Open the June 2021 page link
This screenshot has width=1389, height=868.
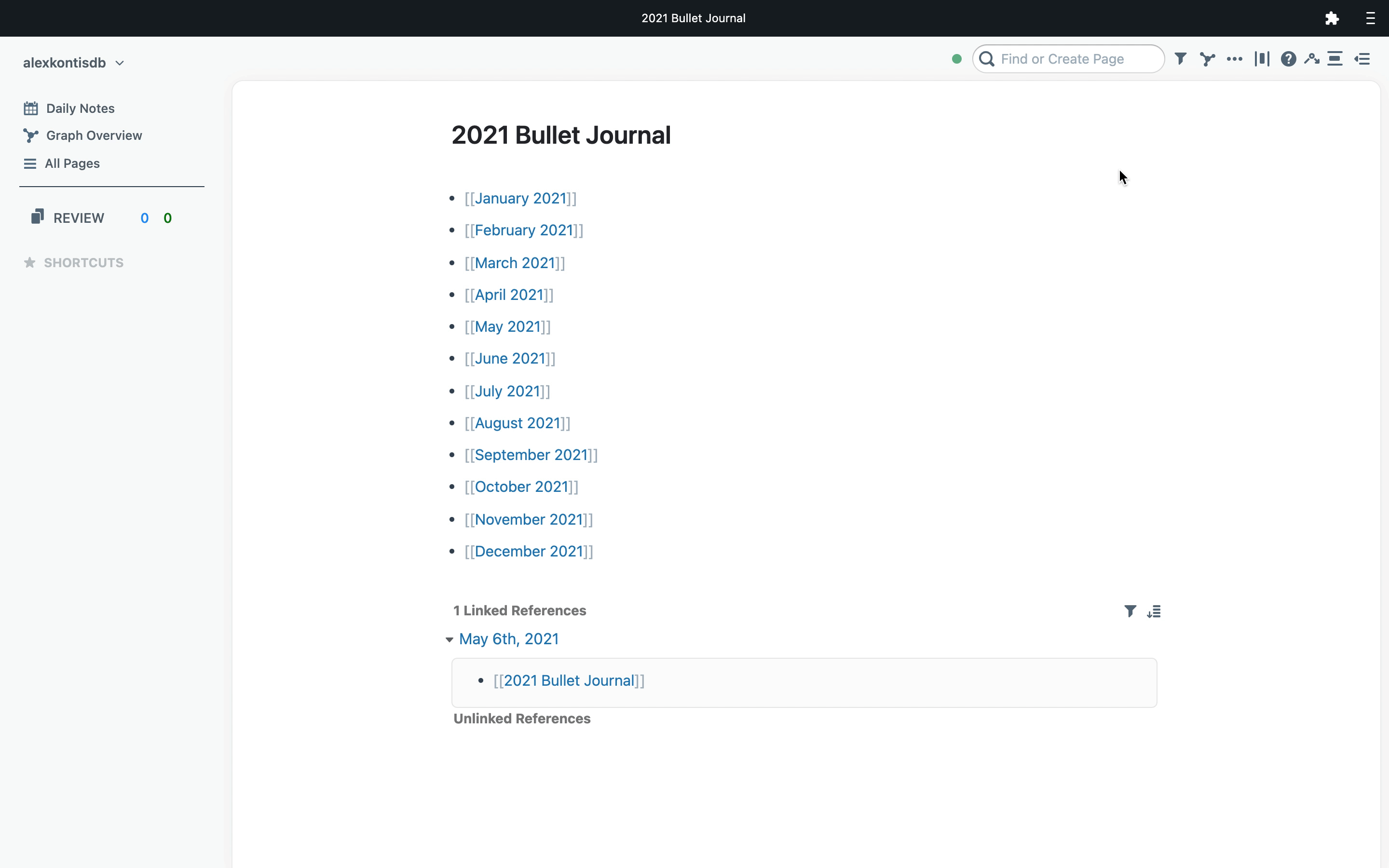510,358
